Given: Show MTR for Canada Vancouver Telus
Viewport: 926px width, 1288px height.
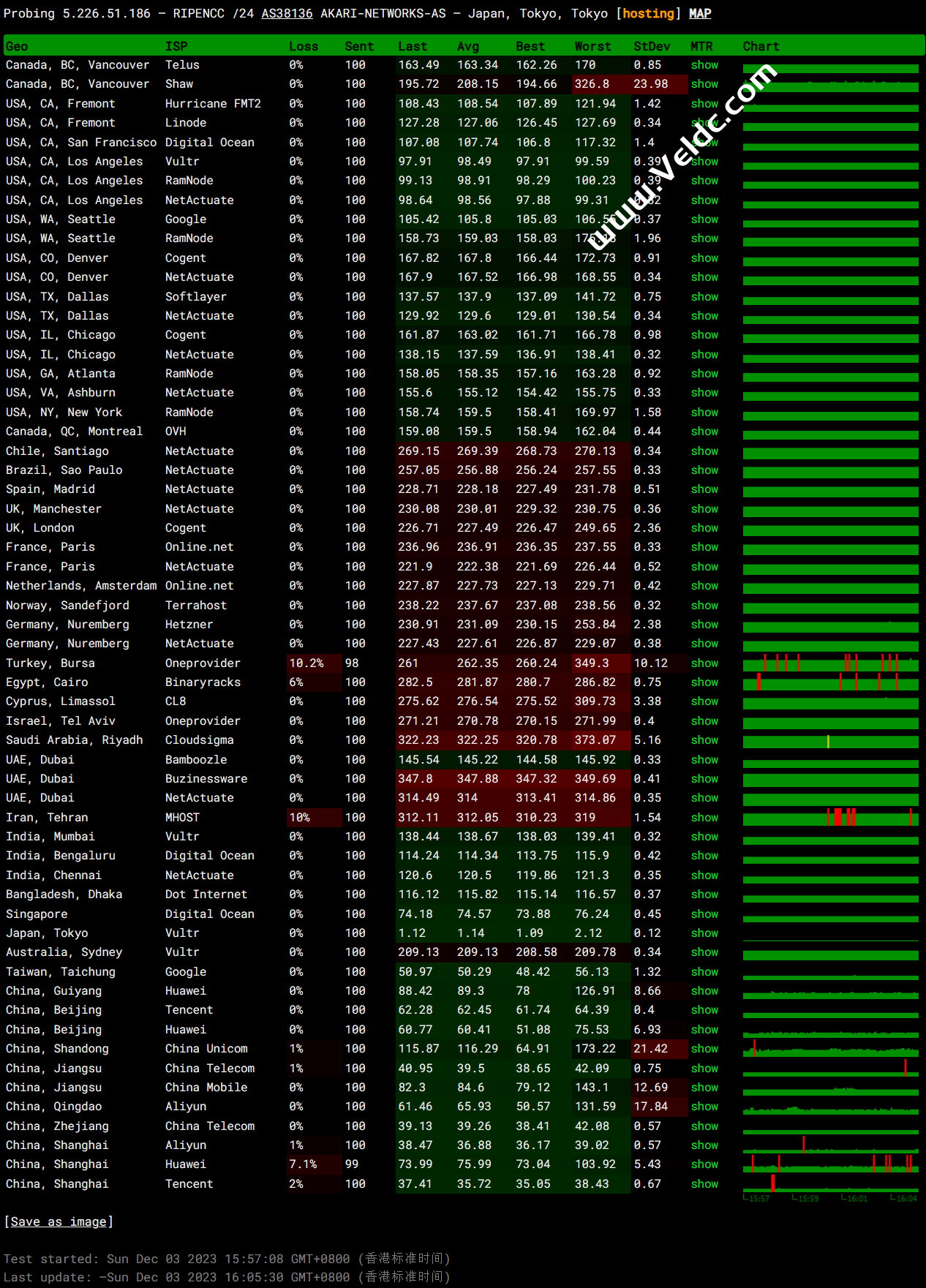Looking at the screenshot, I should (704, 65).
